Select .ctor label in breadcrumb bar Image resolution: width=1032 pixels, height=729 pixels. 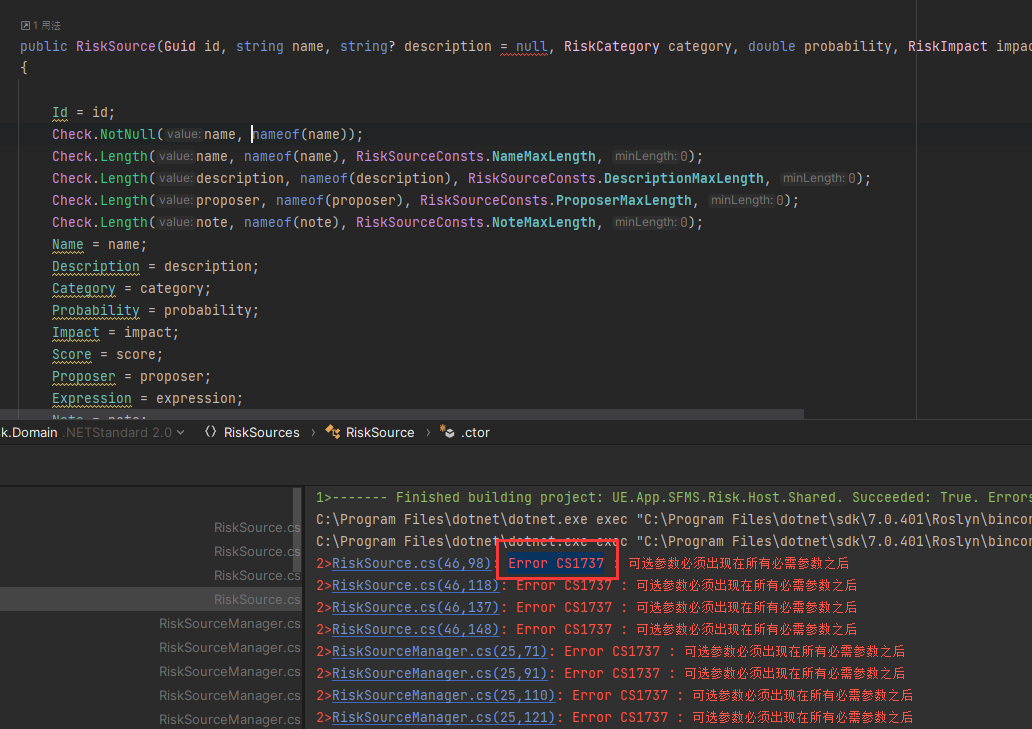pyautogui.click(x=475, y=432)
